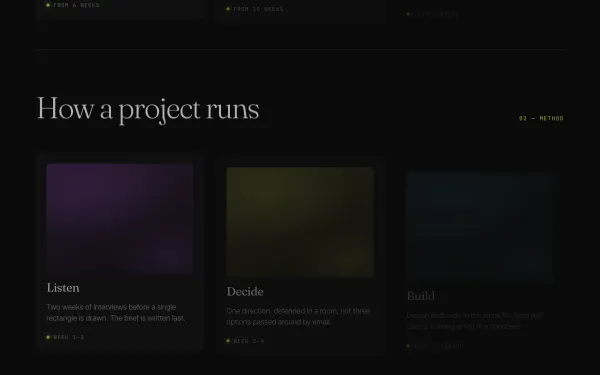Open the dark blue Build card image
The width and height of the screenshot is (600, 375).
pyautogui.click(x=480, y=227)
